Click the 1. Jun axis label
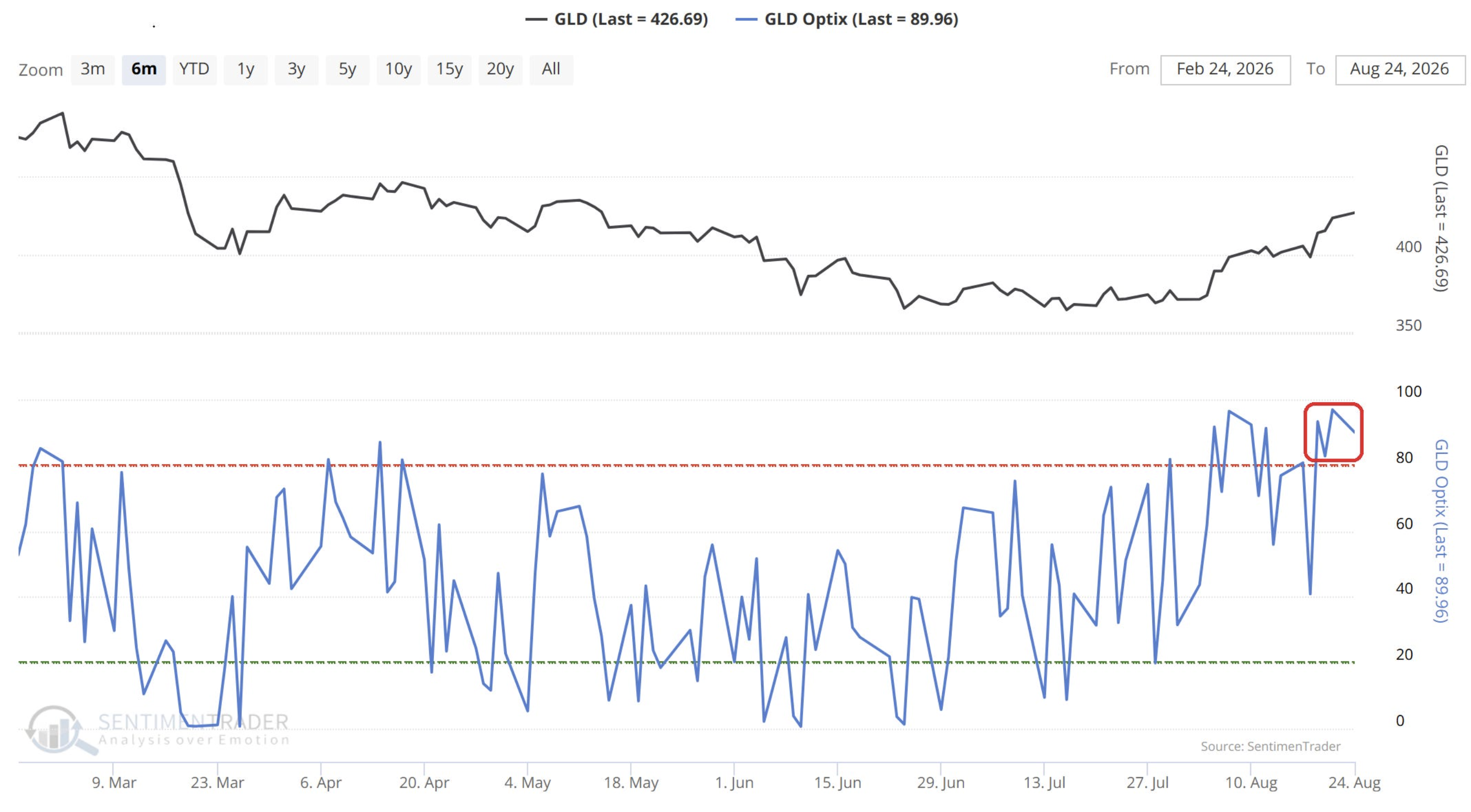This screenshot has width=1471, height=812. click(734, 782)
